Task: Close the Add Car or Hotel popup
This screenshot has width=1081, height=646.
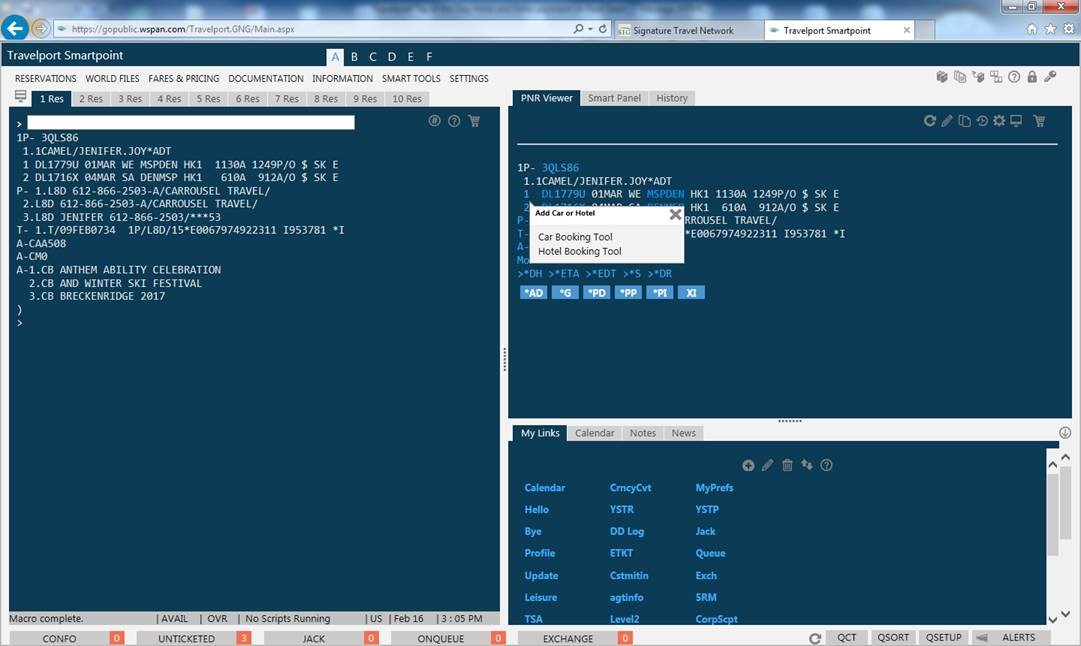Action: (676, 214)
